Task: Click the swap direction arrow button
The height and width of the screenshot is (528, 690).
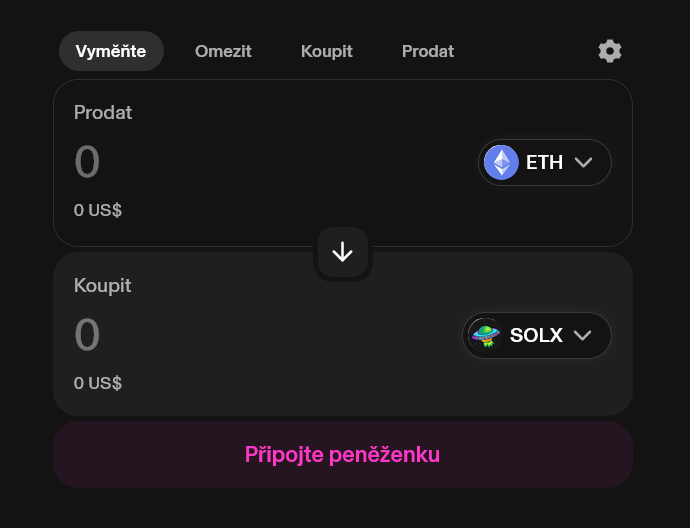Action: [x=343, y=253]
